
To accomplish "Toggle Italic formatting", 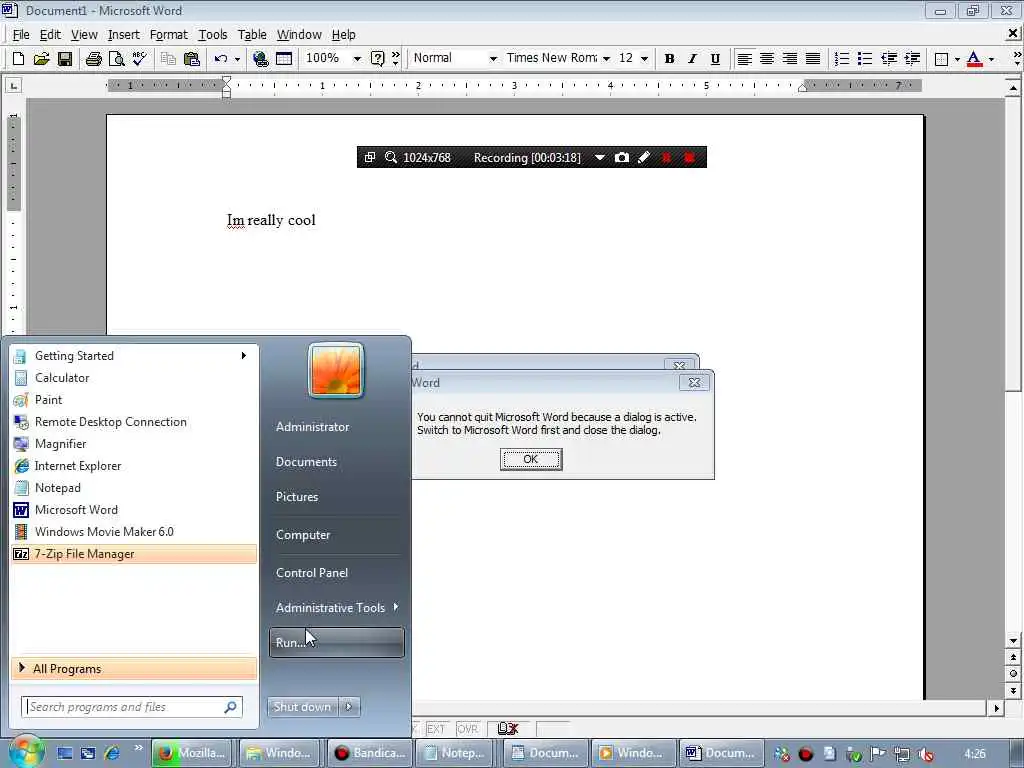I will (x=692, y=59).
